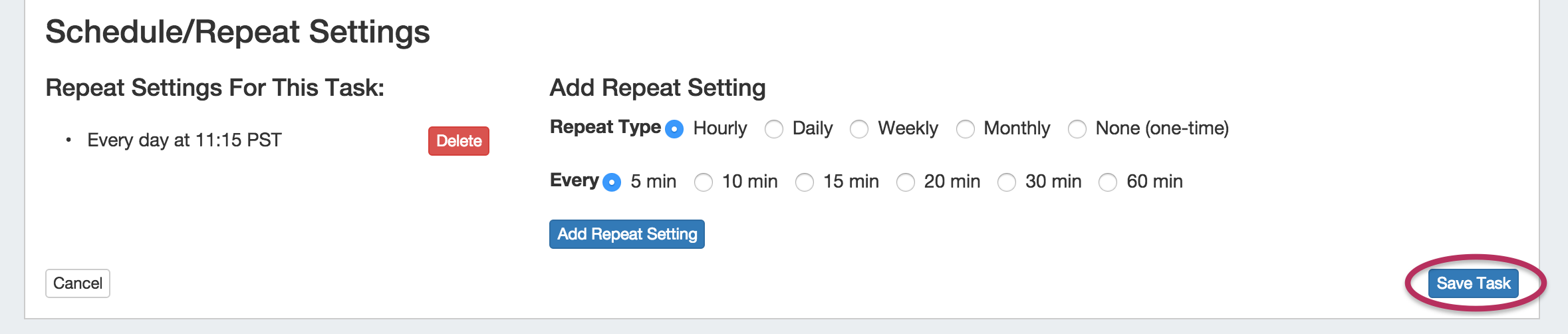Pick the 20 min interval option
Image resolution: width=1568 pixels, height=334 pixels.
point(906,182)
